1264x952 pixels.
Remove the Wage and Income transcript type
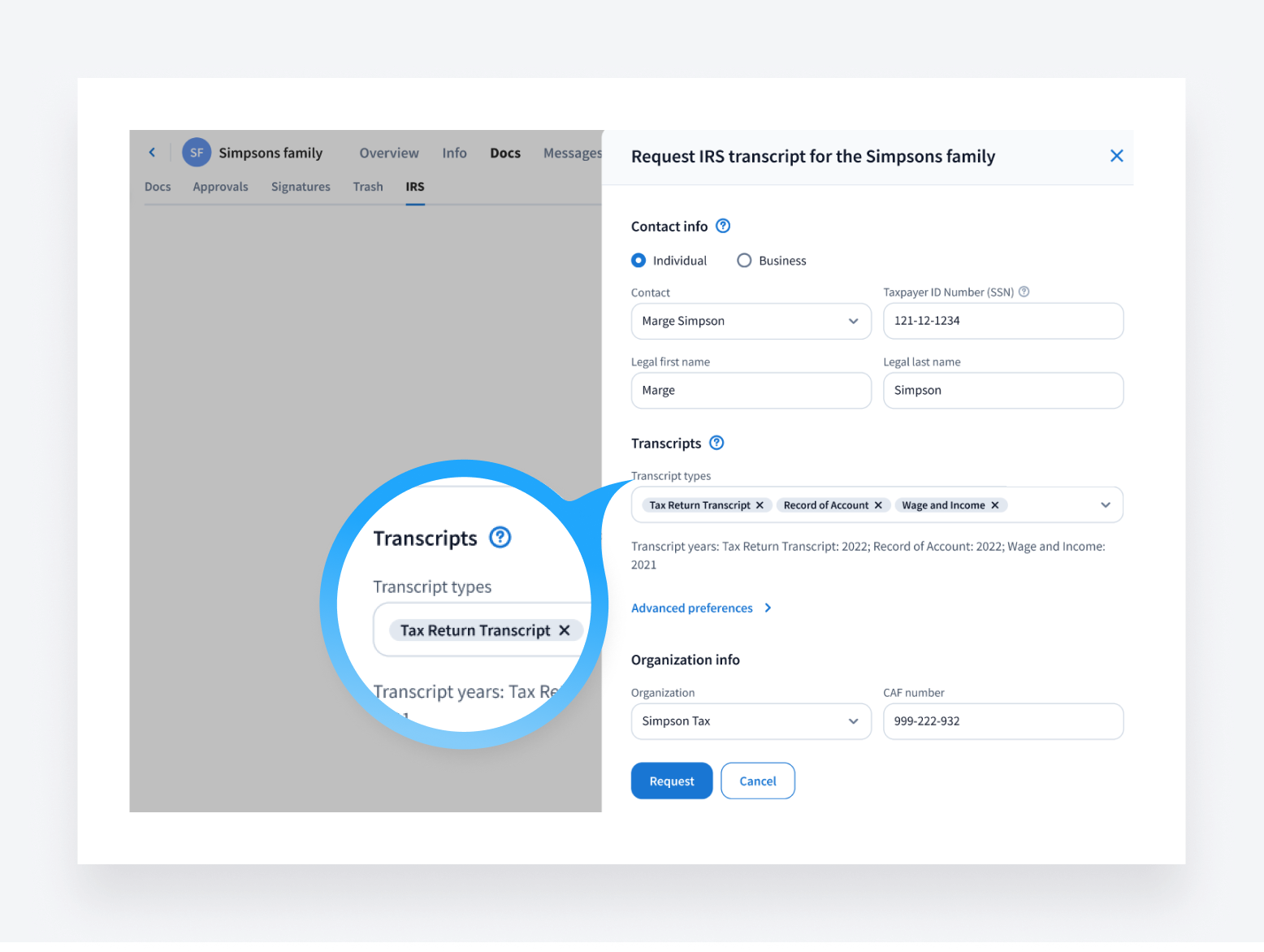point(995,504)
